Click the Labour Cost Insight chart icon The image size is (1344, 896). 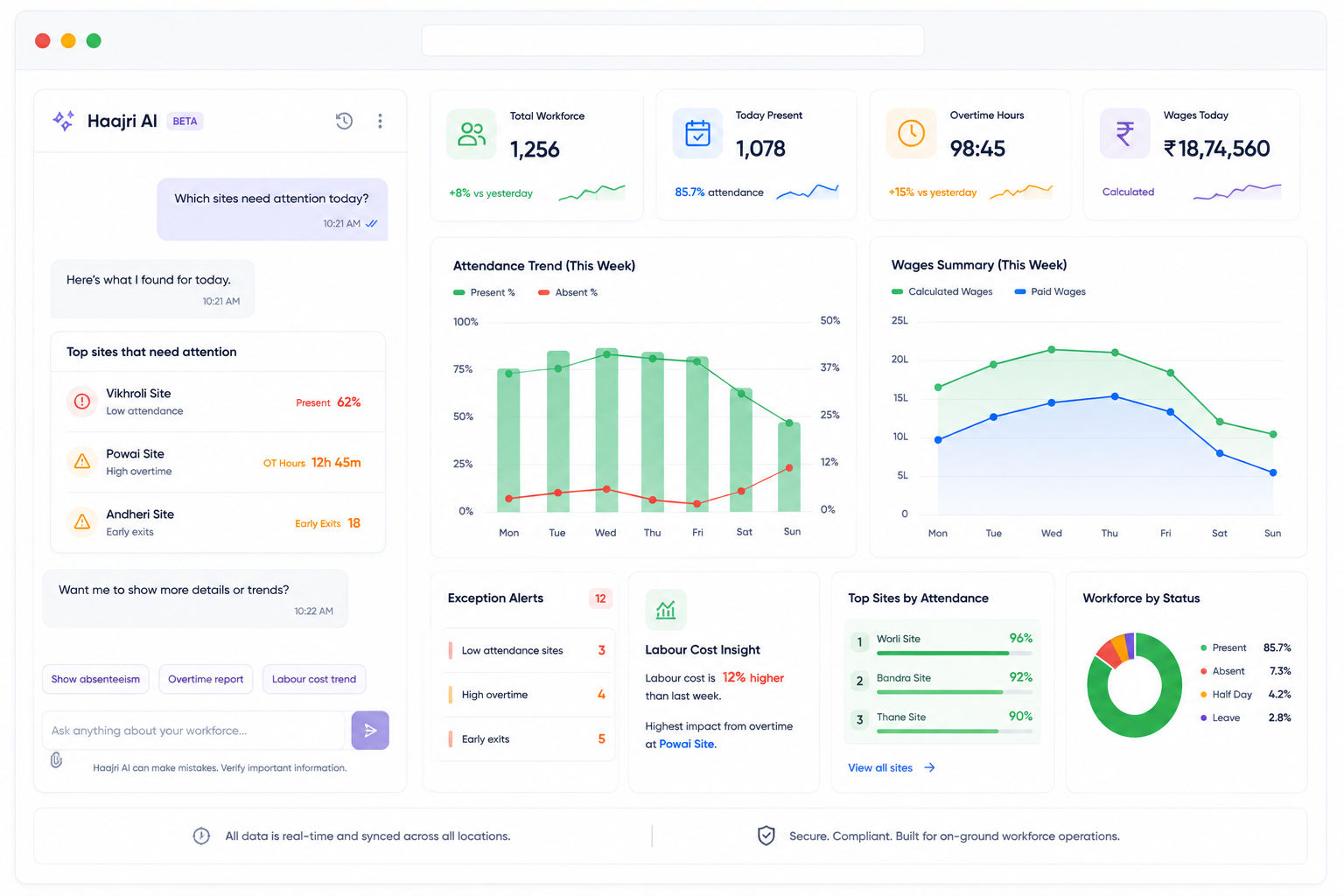pos(666,610)
